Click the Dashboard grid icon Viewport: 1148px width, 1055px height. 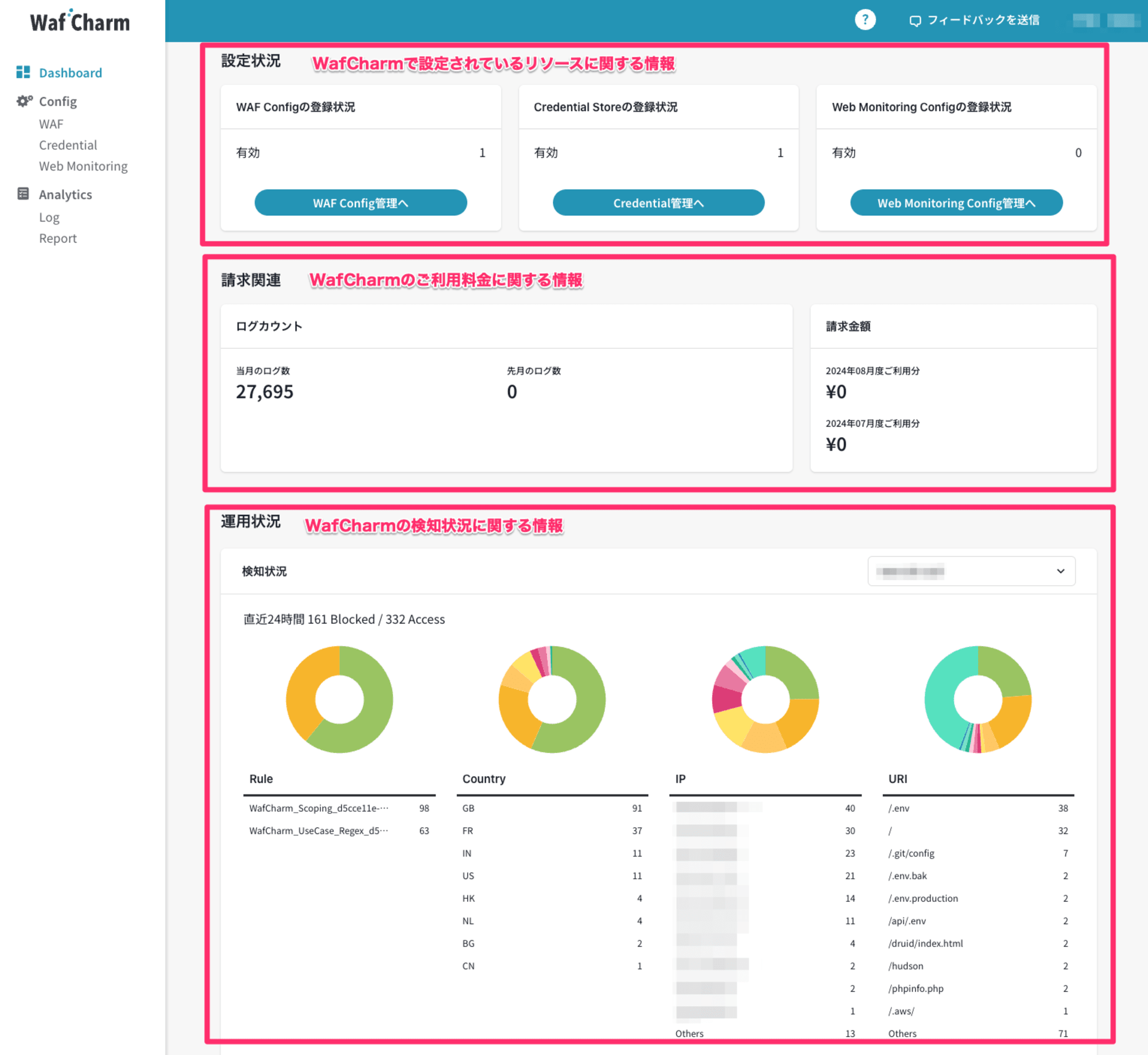pos(23,72)
